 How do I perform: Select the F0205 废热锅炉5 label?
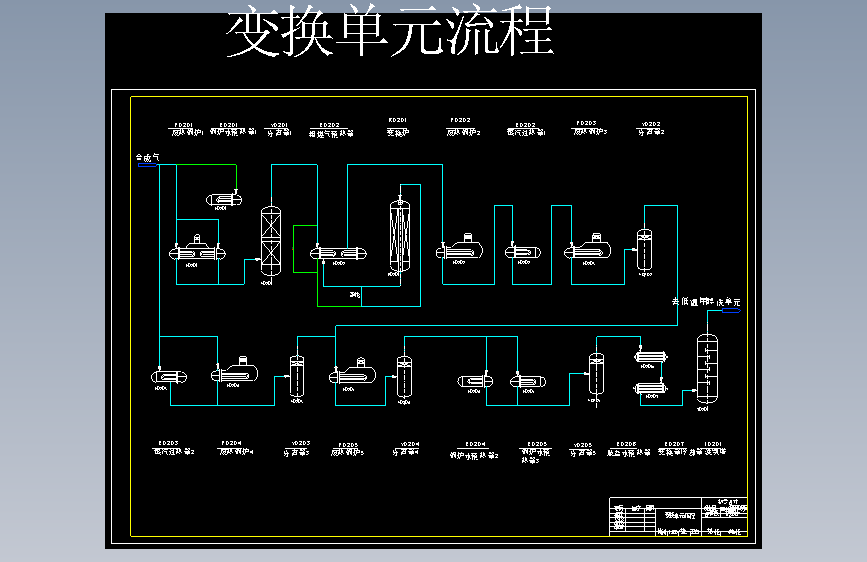tap(348, 449)
